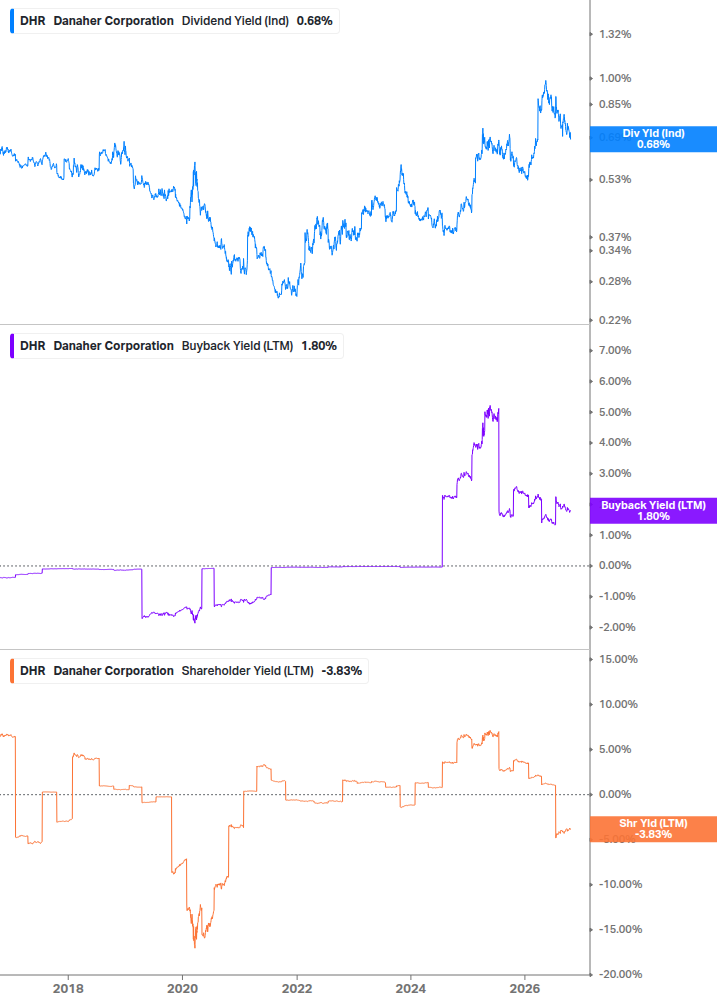Click the 6.00% buyback yield axis label
This screenshot has width=717, height=1005.
(615, 381)
